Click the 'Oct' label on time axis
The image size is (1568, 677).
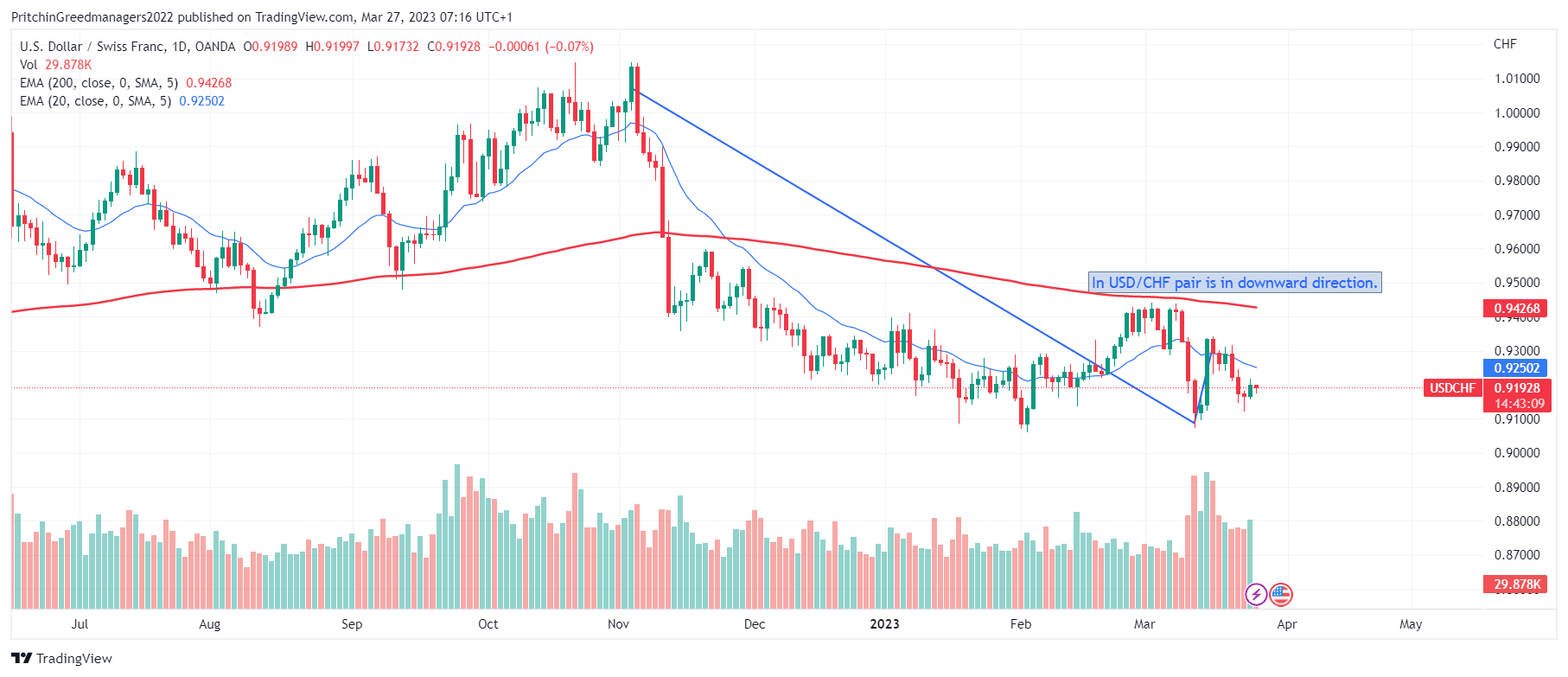point(488,624)
